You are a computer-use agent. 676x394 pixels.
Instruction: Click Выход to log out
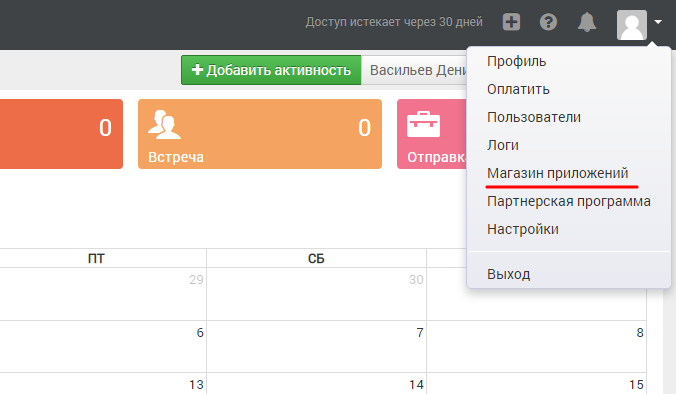pos(508,274)
